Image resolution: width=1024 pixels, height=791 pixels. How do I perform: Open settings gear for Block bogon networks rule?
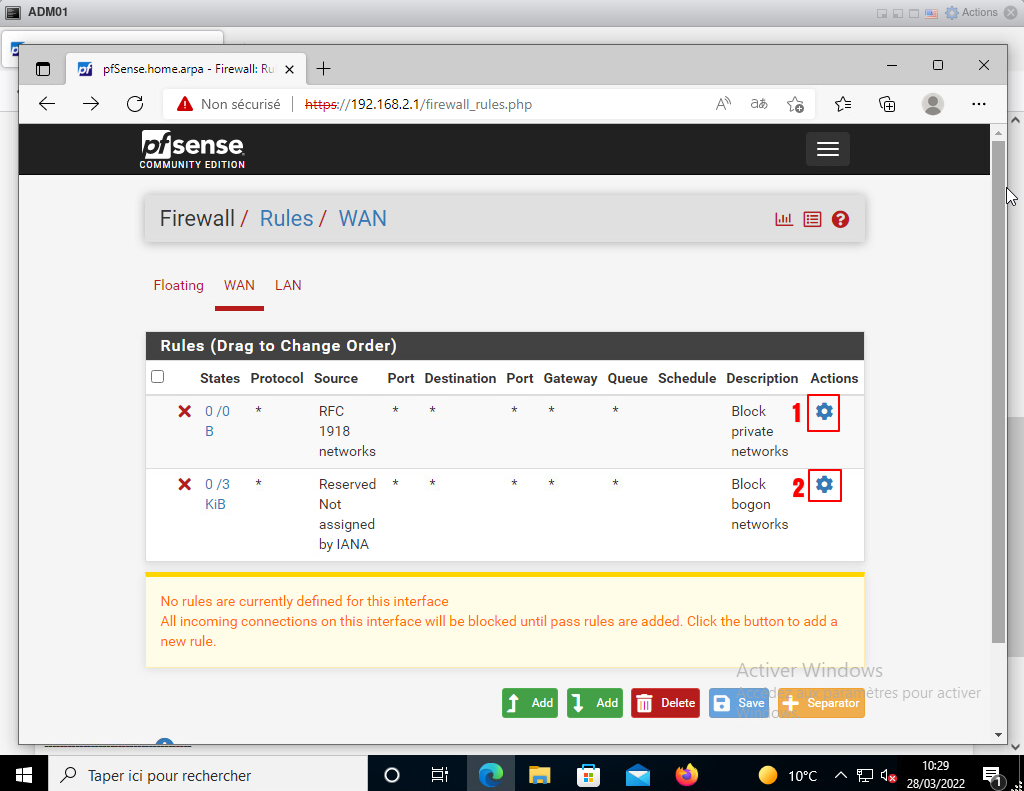tap(824, 485)
